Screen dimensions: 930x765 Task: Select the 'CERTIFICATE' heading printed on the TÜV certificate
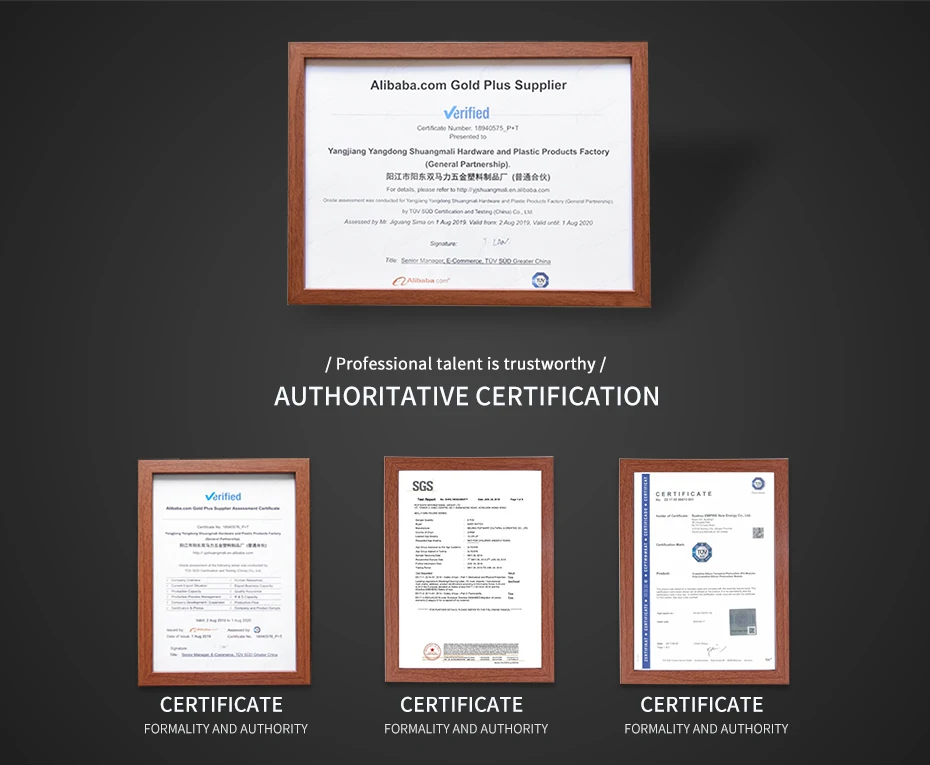(x=684, y=494)
